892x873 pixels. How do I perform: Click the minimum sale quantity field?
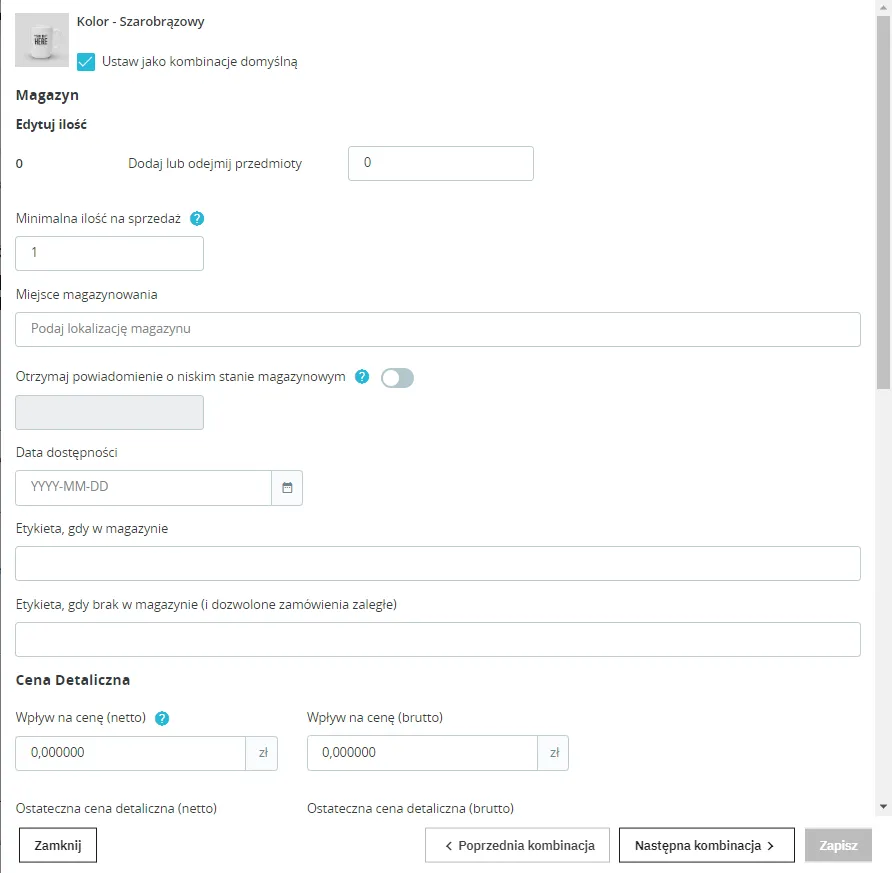point(109,253)
